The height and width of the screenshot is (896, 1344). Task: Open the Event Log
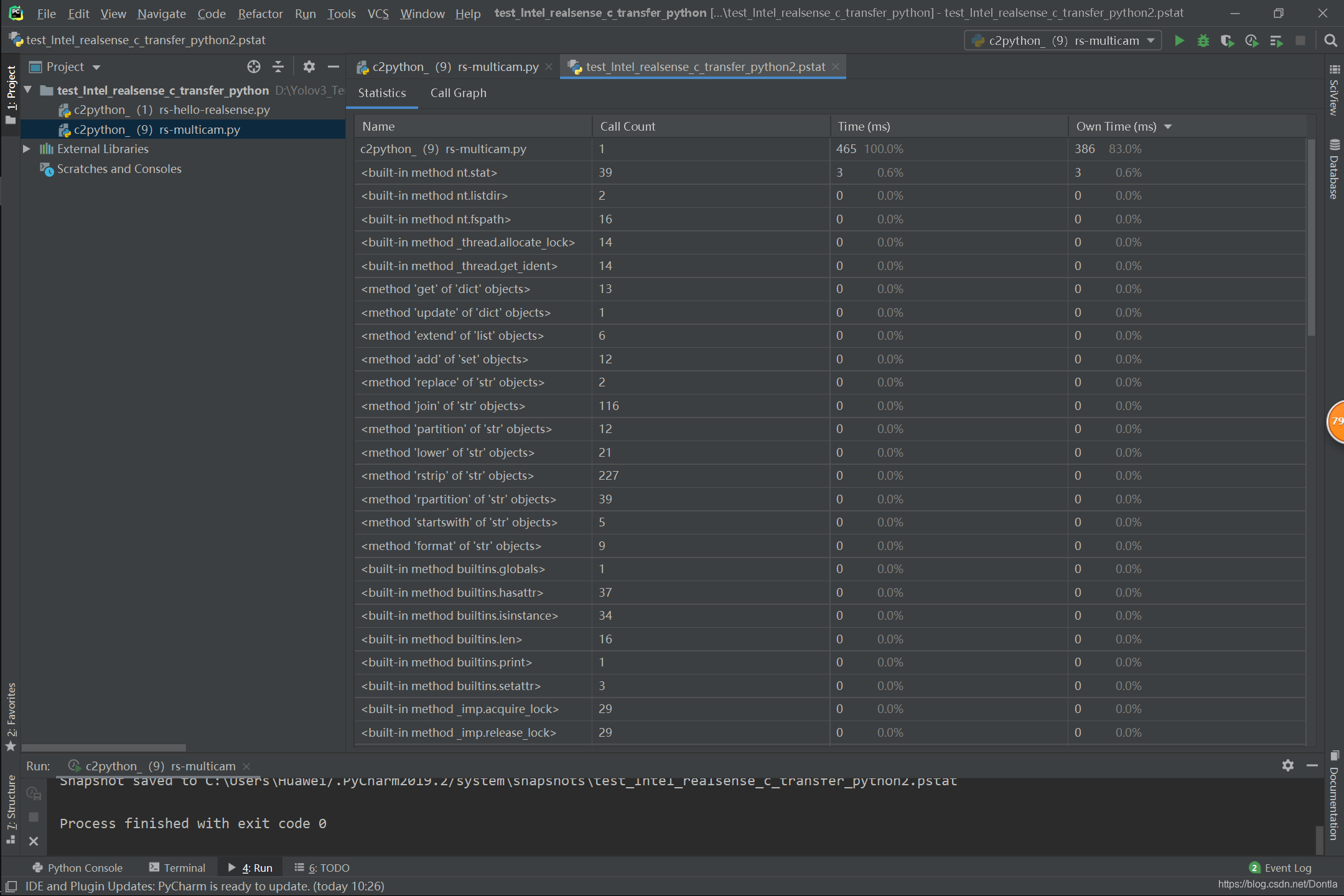1280,867
